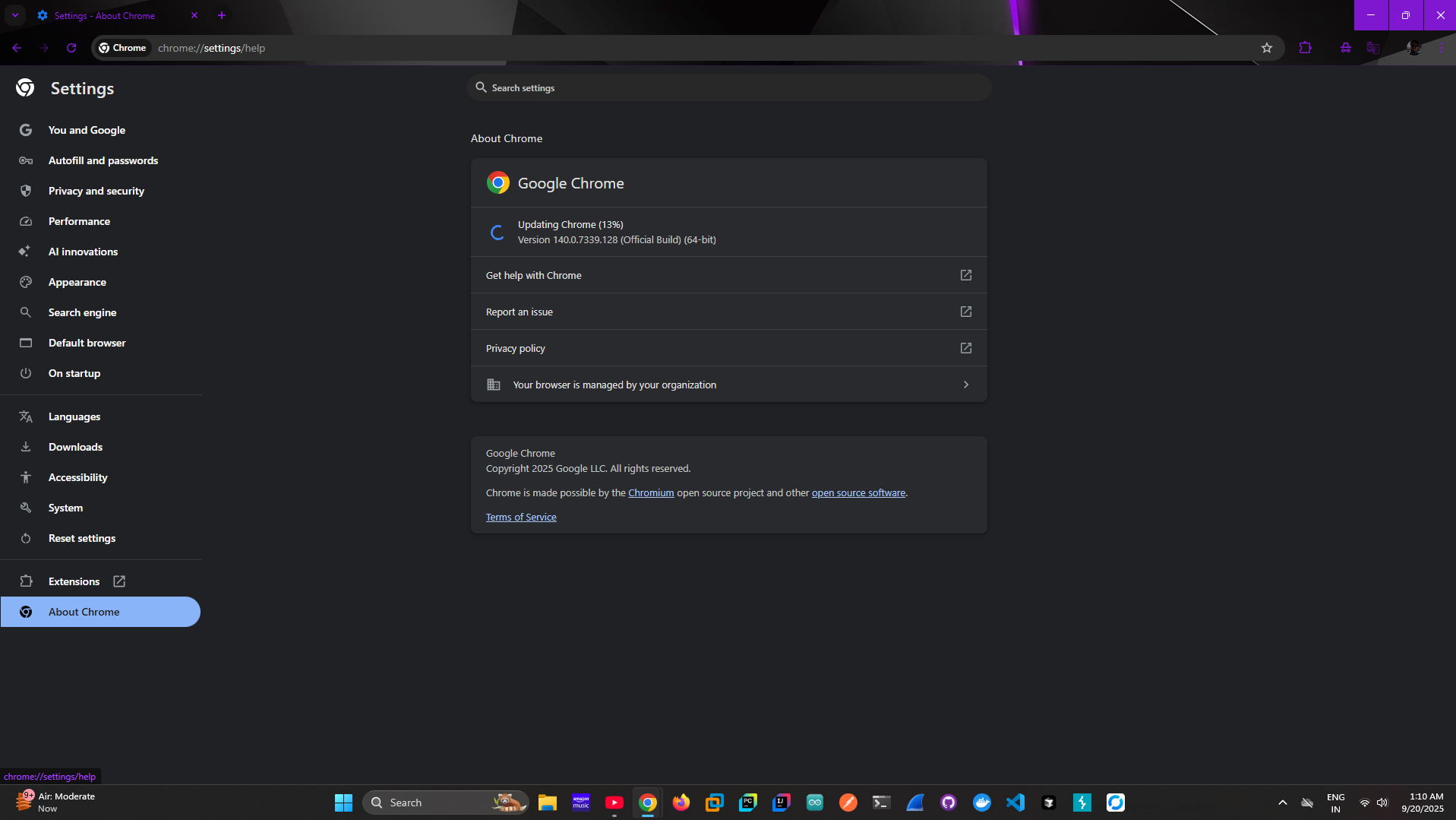This screenshot has height=820, width=1456.
Task: Click the Chrome taskbar icon
Action: 648,803
